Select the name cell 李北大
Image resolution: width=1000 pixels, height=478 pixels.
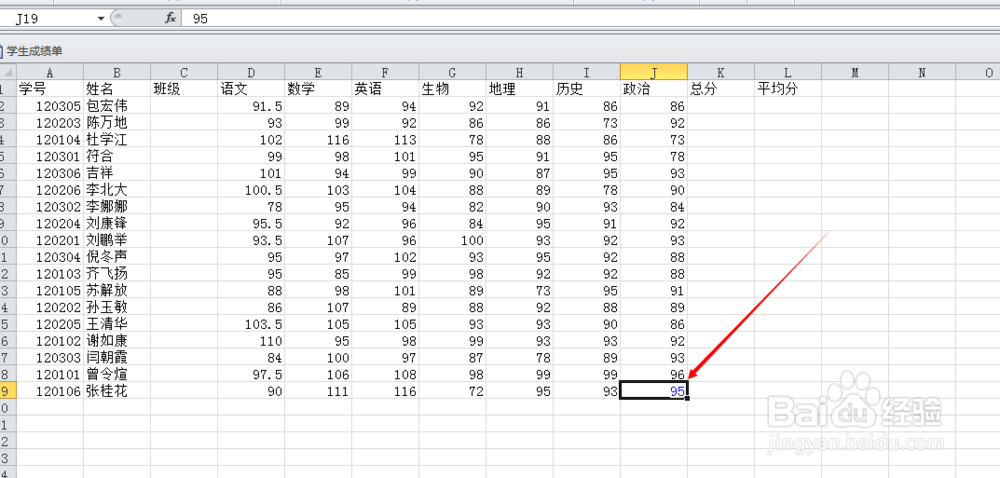coord(117,190)
